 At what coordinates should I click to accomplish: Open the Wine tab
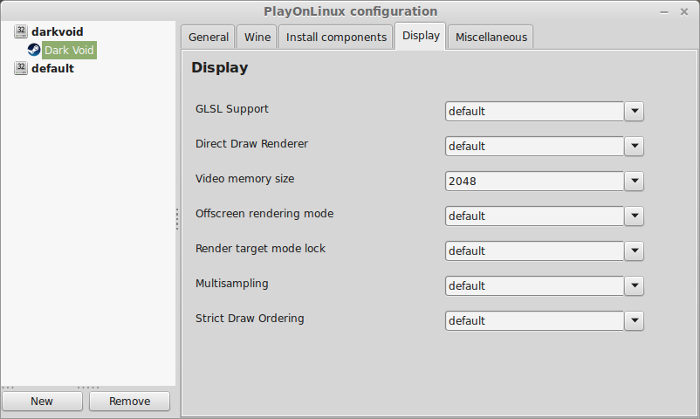257,37
